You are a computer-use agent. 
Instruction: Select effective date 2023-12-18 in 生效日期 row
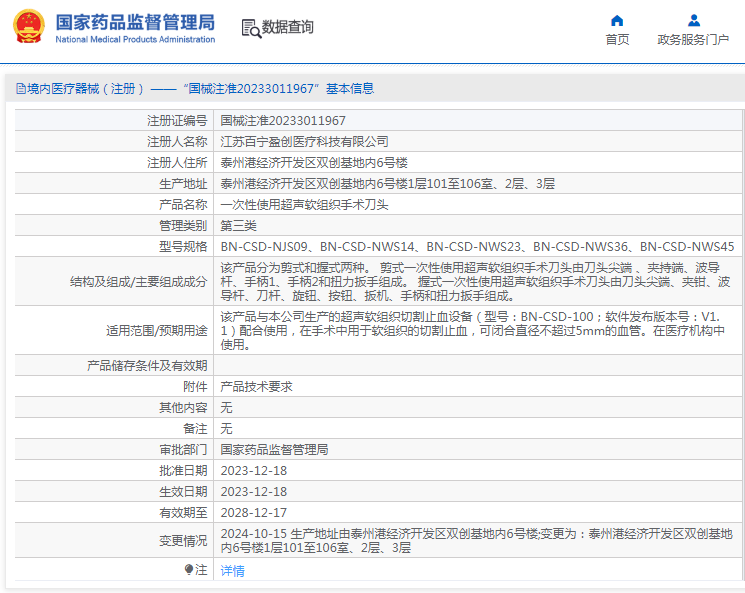(x=254, y=492)
